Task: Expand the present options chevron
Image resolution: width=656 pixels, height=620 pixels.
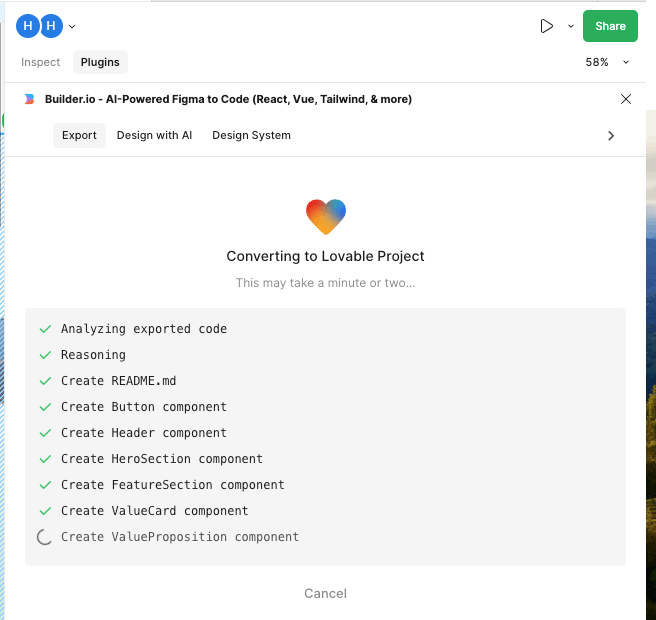Action: (x=571, y=27)
